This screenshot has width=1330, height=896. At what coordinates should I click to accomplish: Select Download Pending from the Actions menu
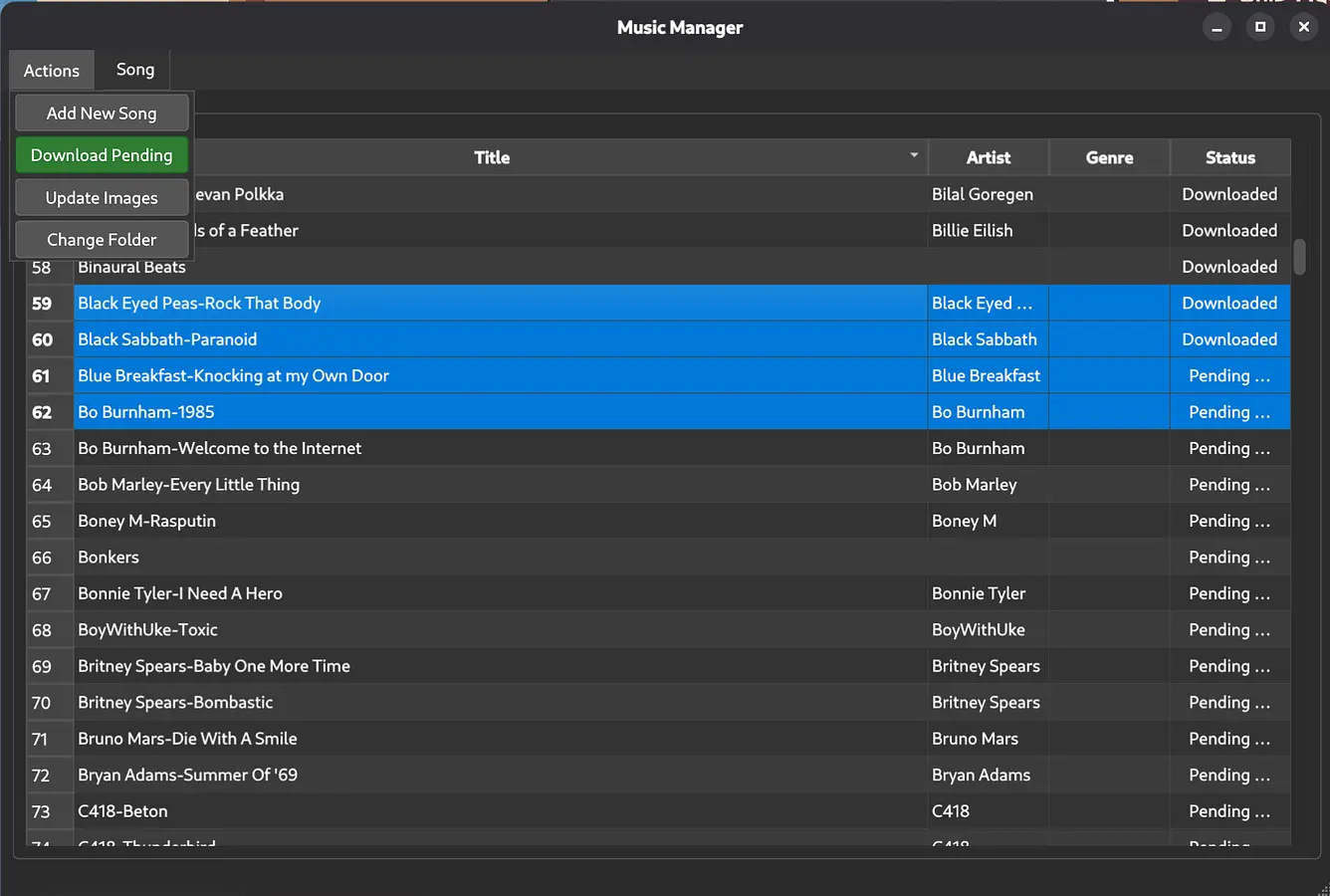click(102, 155)
